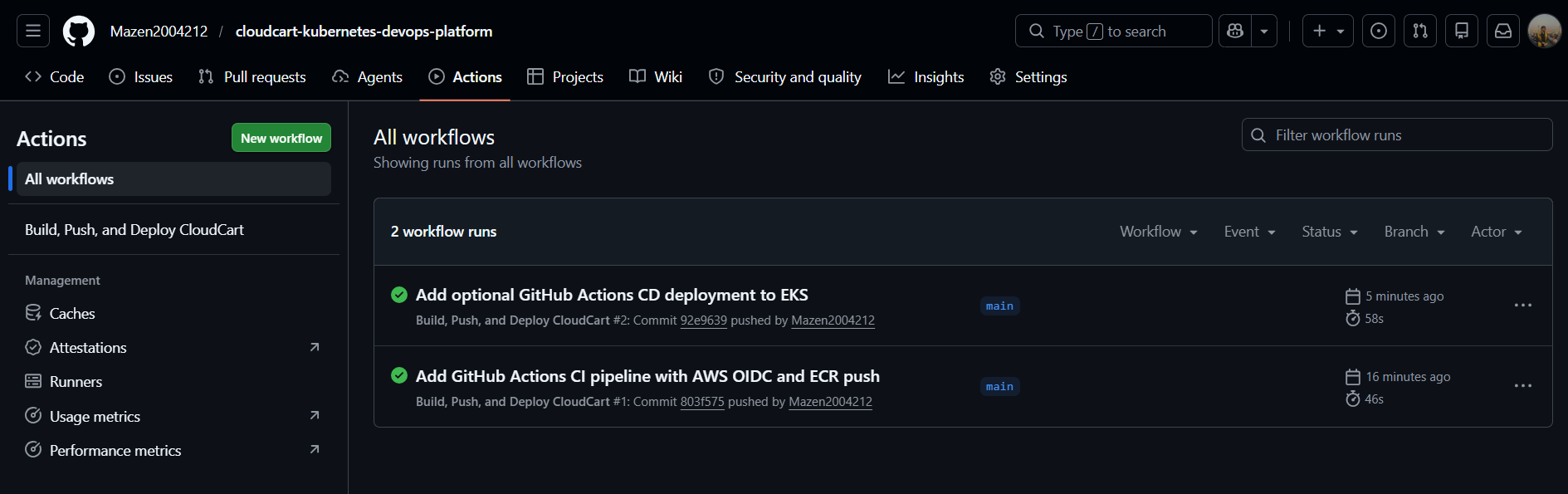Open run Add GitHub Actions CI pipeline

tap(647, 376)
